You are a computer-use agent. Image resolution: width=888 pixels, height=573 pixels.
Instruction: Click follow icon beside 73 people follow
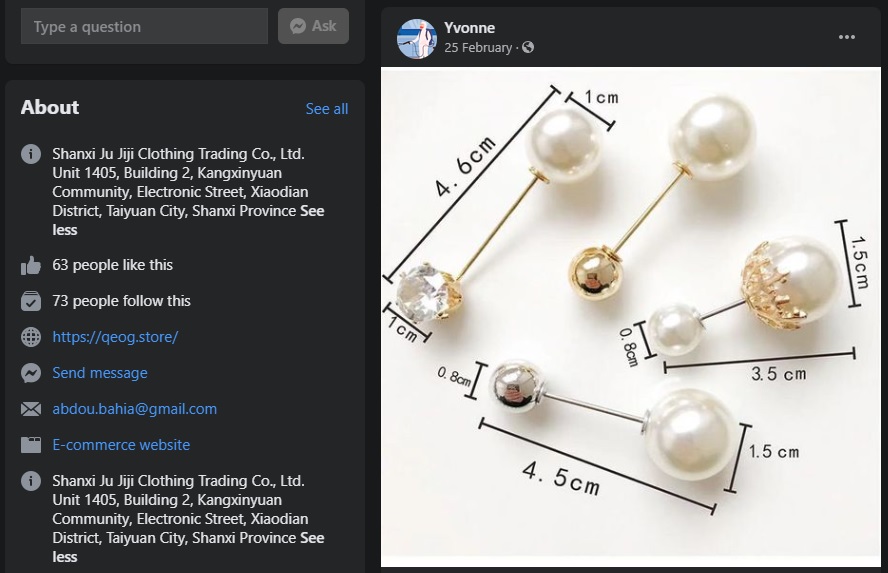(31, 301)
